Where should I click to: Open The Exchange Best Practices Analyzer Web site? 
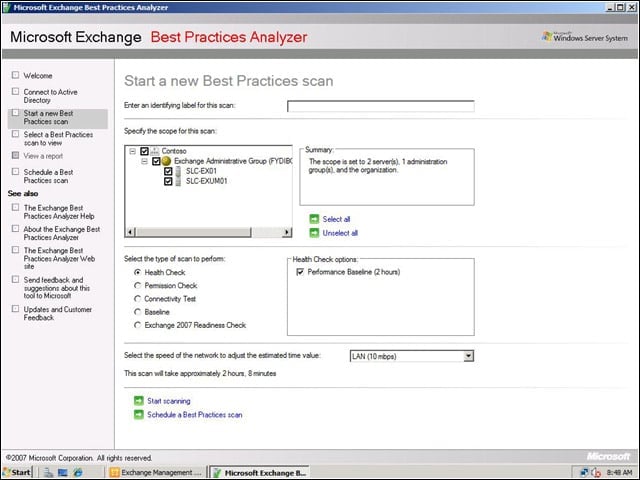[x=59, y=258]
